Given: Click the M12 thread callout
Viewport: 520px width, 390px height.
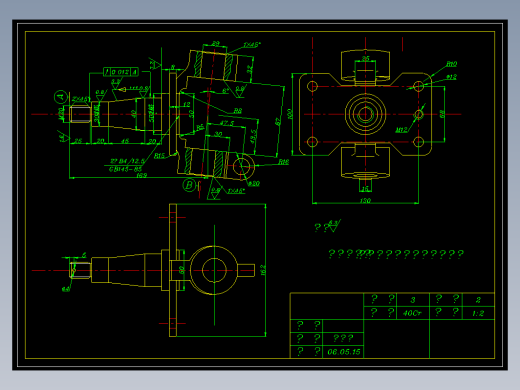Looking at the screenshot, I should (x=401, y=130).
